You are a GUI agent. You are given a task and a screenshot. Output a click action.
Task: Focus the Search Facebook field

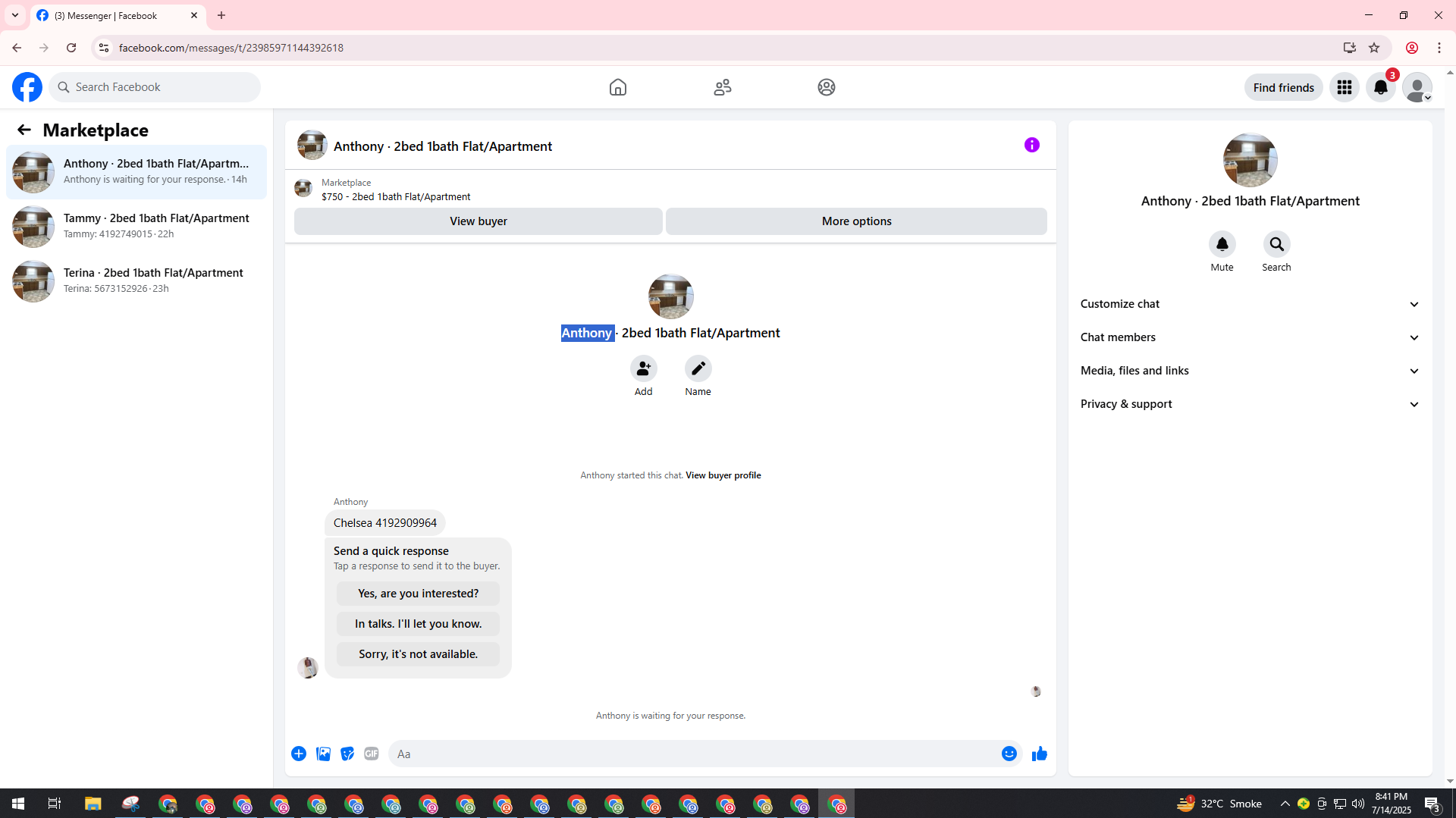[155, 87]
